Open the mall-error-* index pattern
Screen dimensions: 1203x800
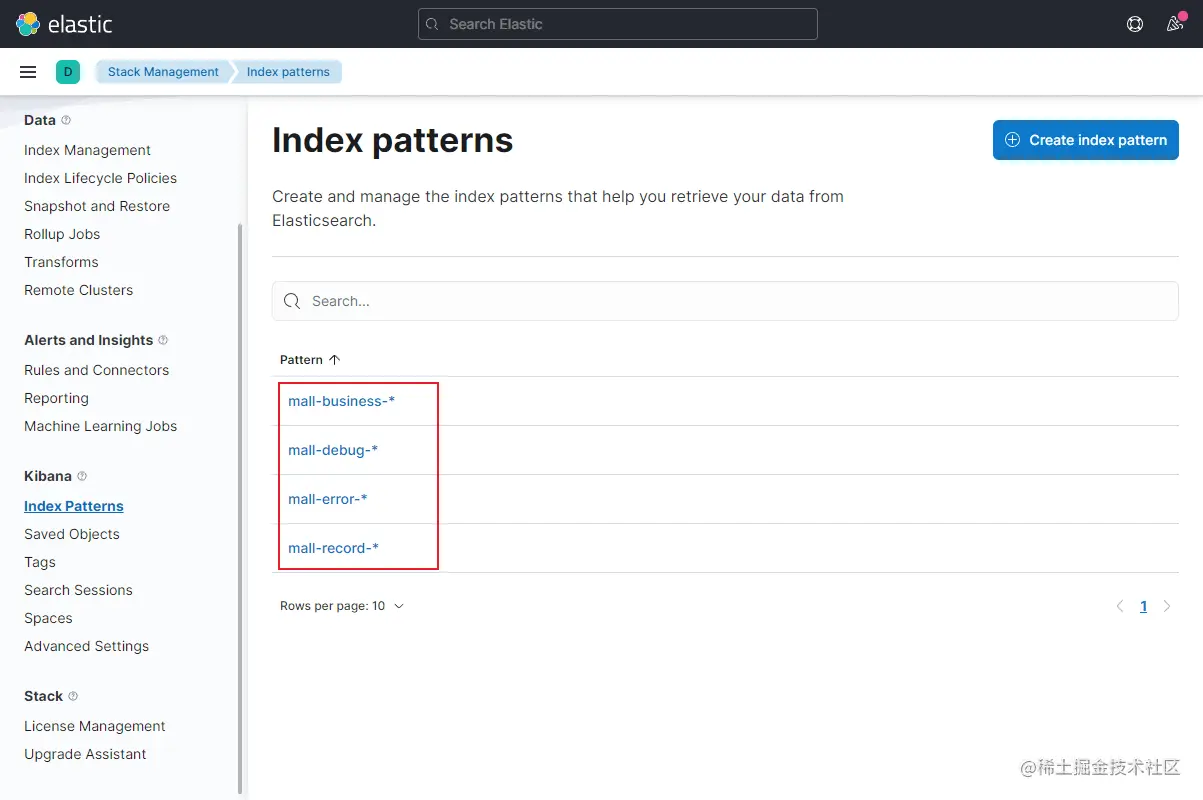tap(328, 499)
